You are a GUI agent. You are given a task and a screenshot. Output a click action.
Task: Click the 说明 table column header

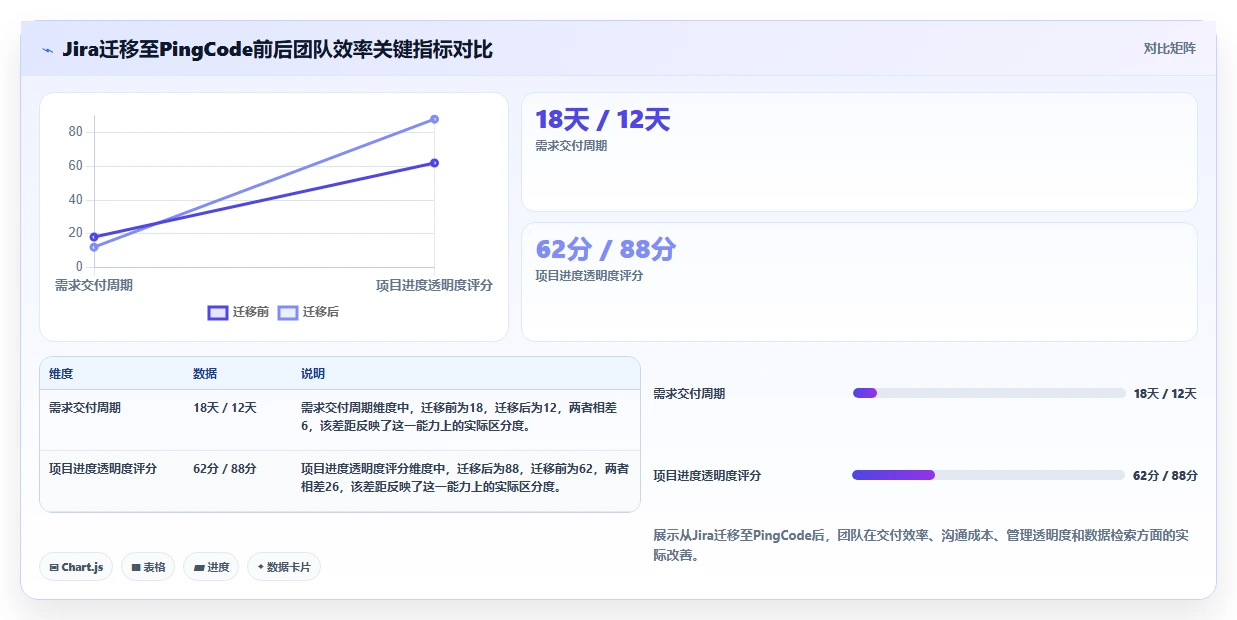point(313,374)
